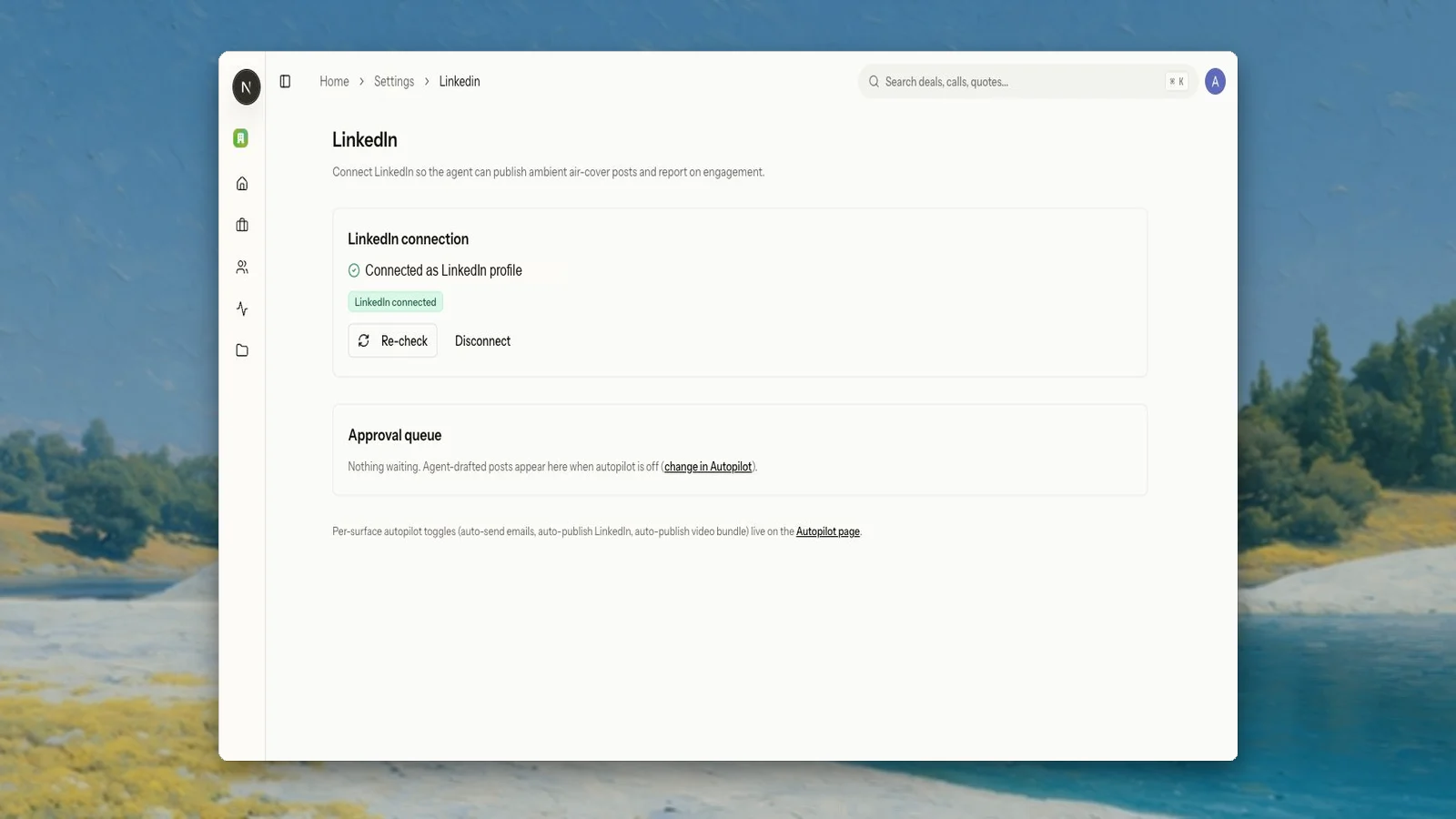Click the search magnifier icon
Screen dimensions: 1456x819
point(874,82)
